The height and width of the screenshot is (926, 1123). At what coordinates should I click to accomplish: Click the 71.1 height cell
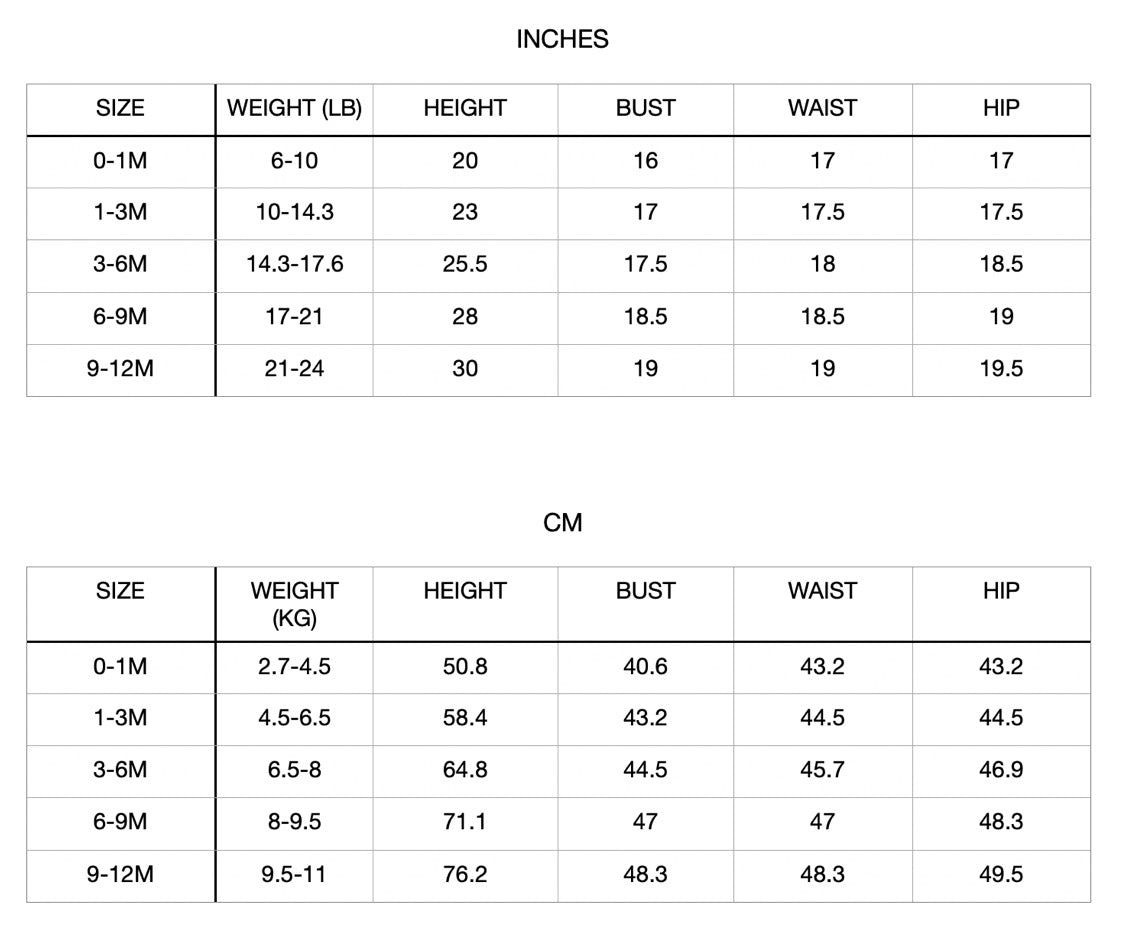click(x=465, y=822)
